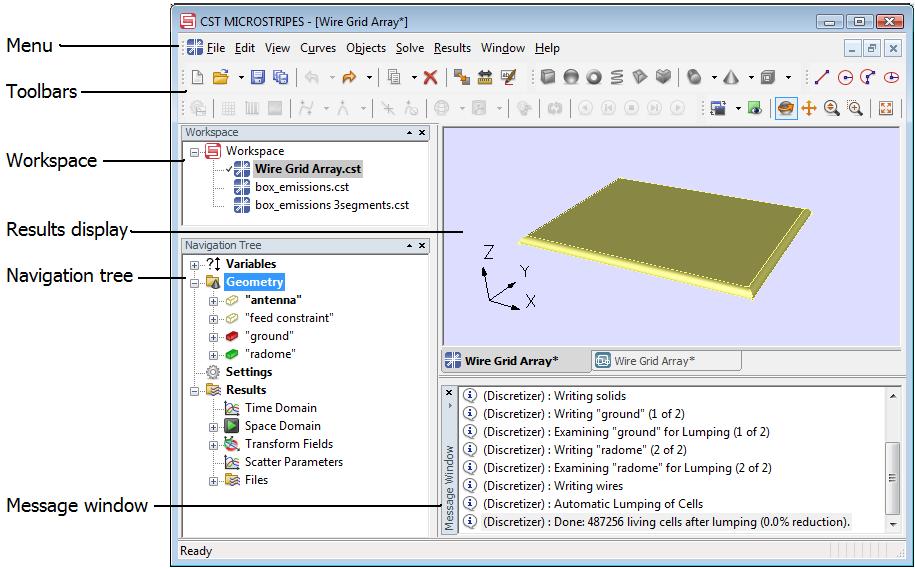
Task: Click the extruded polygon solid icon
Action: pos(663,77)
